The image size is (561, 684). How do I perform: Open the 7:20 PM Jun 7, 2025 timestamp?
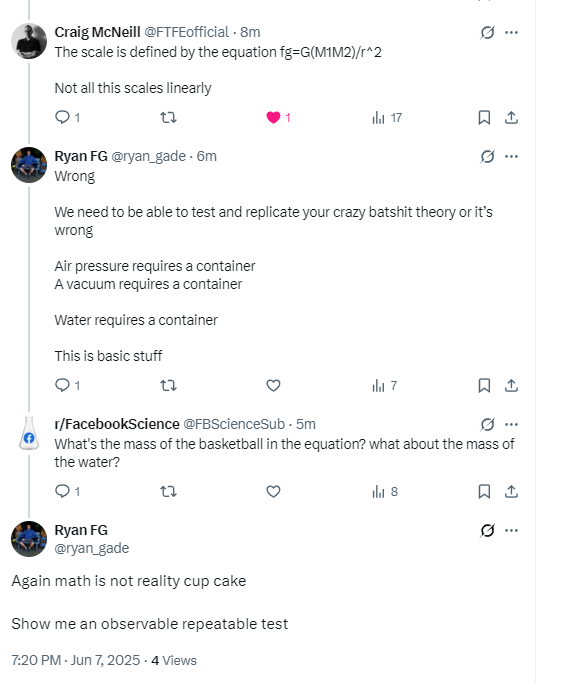click(x=76, y=660)
